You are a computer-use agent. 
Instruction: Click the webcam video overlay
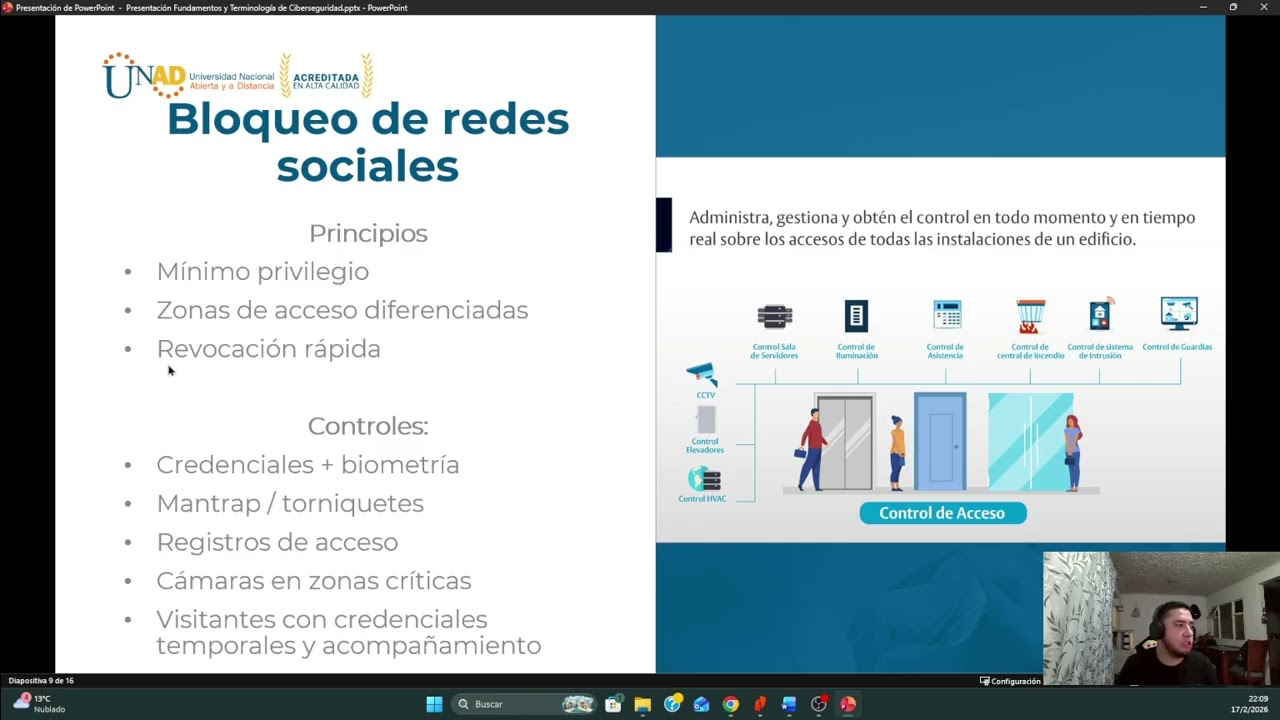click(1161, 618)
